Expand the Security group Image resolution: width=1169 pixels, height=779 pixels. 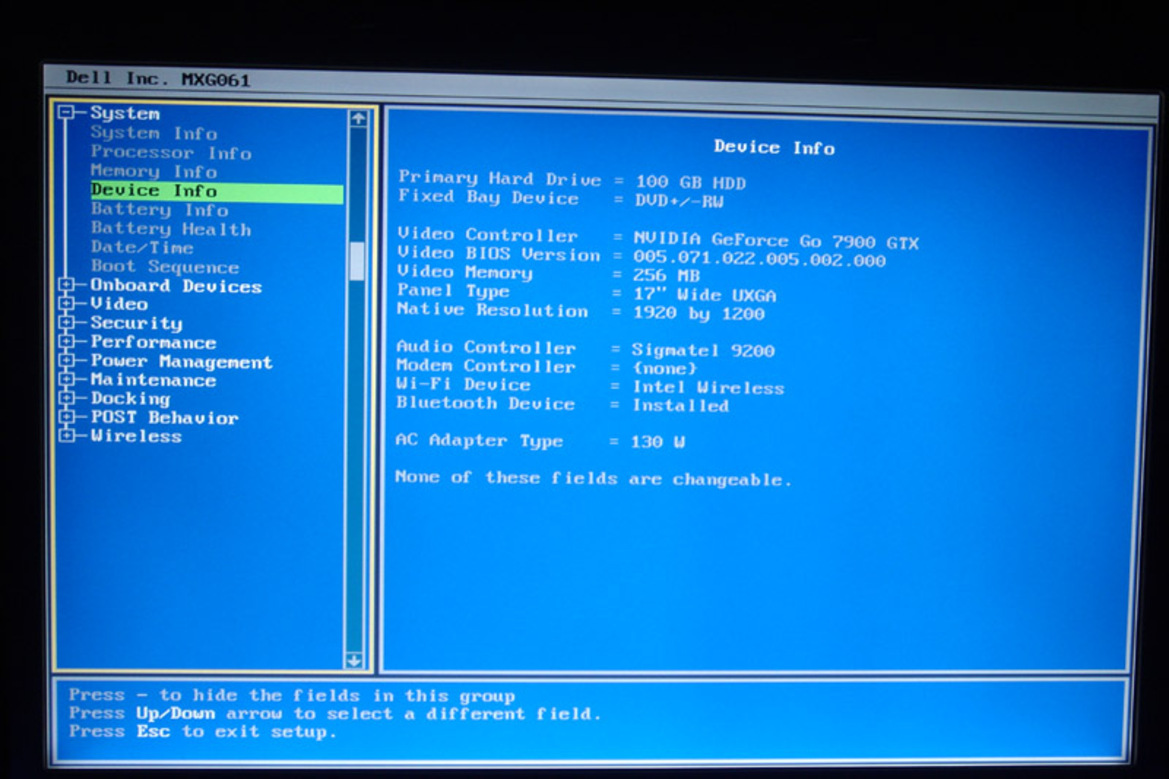point(67,323)
